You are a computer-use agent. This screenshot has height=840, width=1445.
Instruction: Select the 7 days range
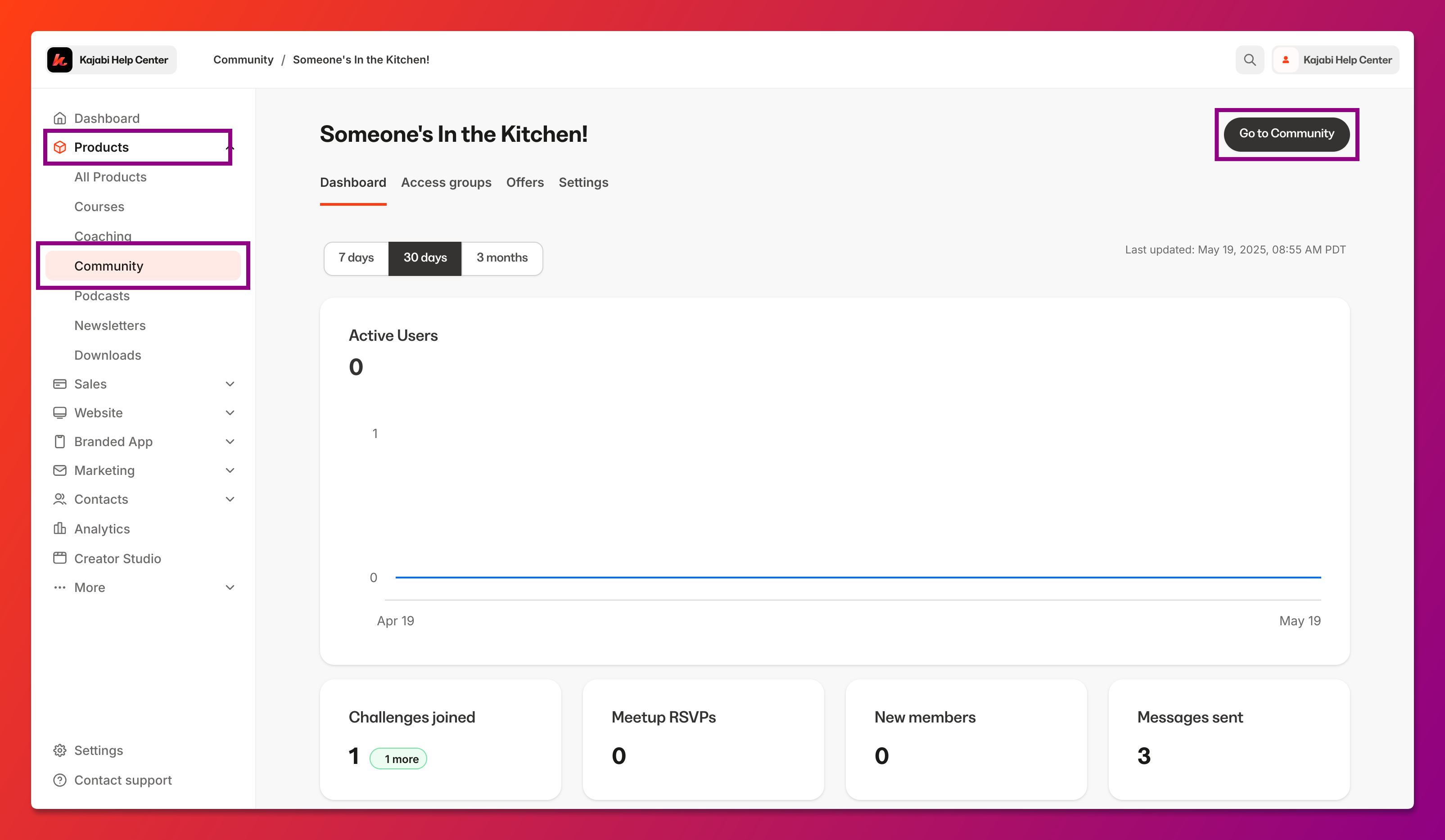[356, 258]
